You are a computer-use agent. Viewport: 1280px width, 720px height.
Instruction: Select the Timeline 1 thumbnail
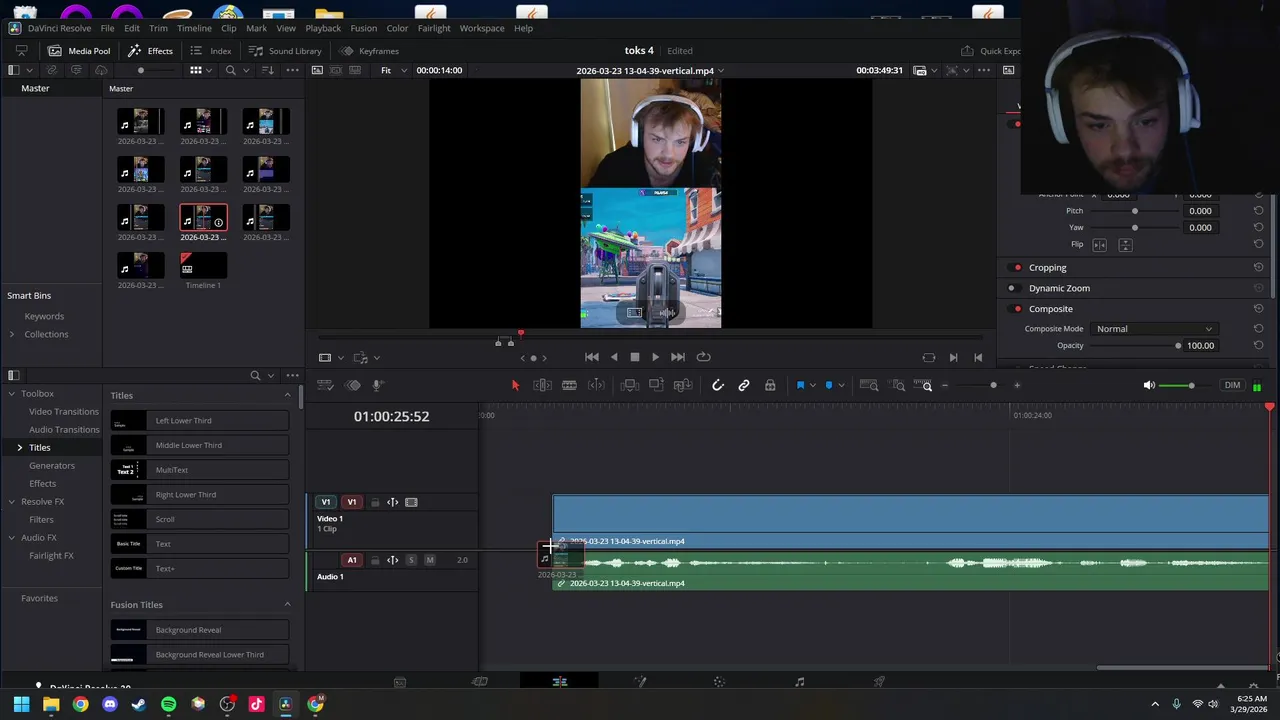(203, 266)
